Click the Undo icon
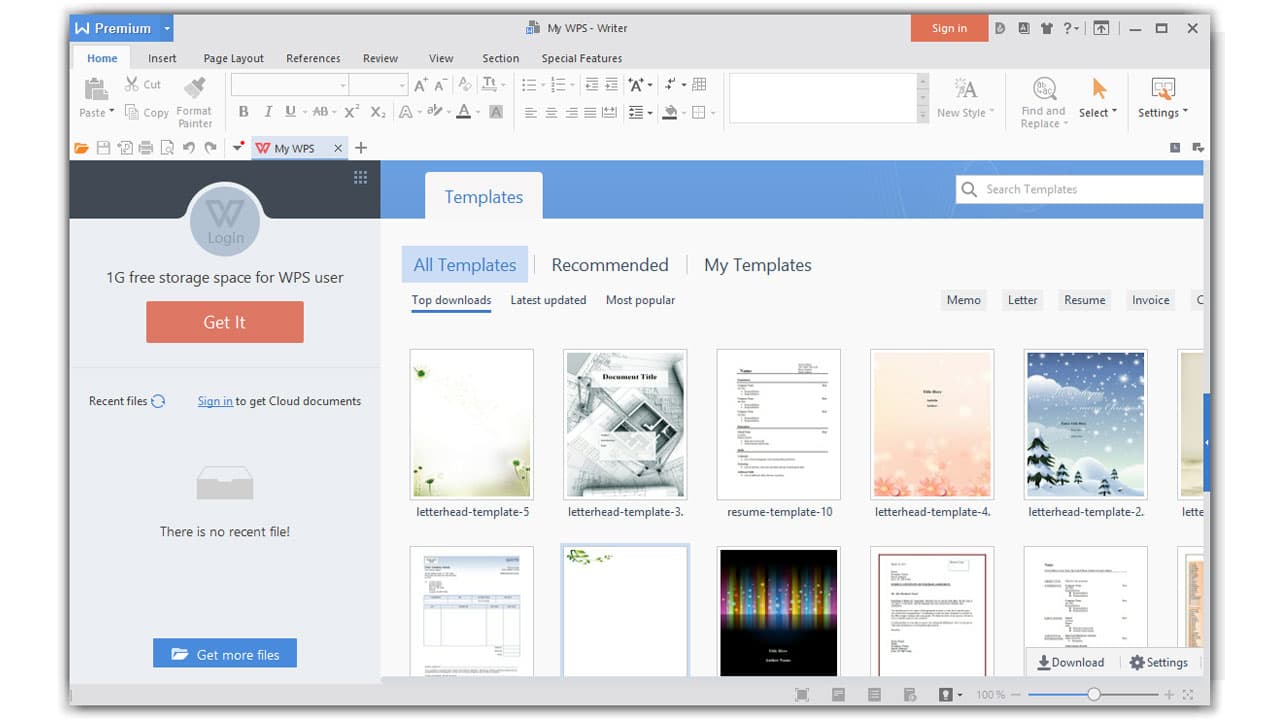 coord(191,147)
